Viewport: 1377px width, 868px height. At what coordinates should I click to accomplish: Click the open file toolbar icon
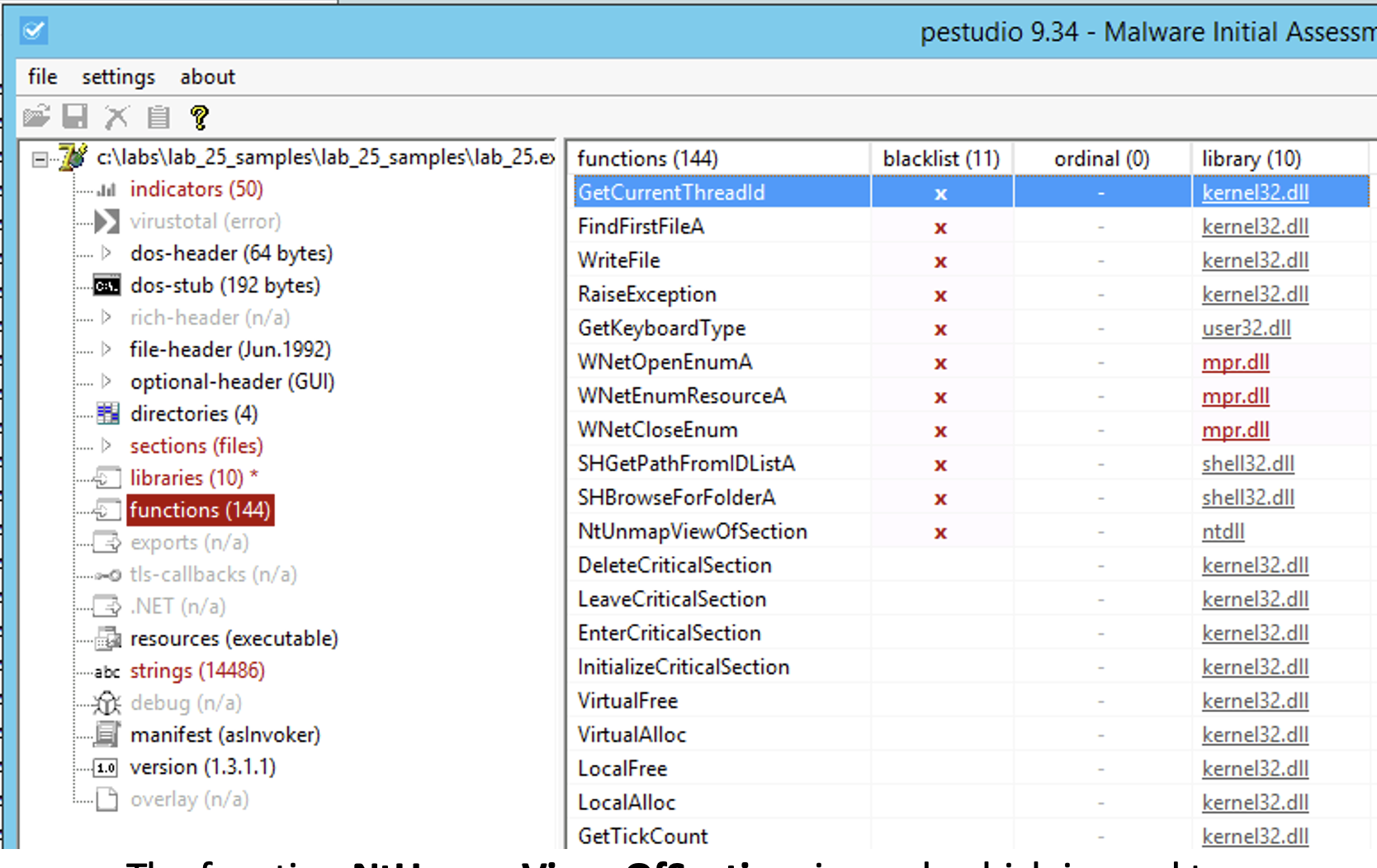pyautogui.click(x=36, y=116)
